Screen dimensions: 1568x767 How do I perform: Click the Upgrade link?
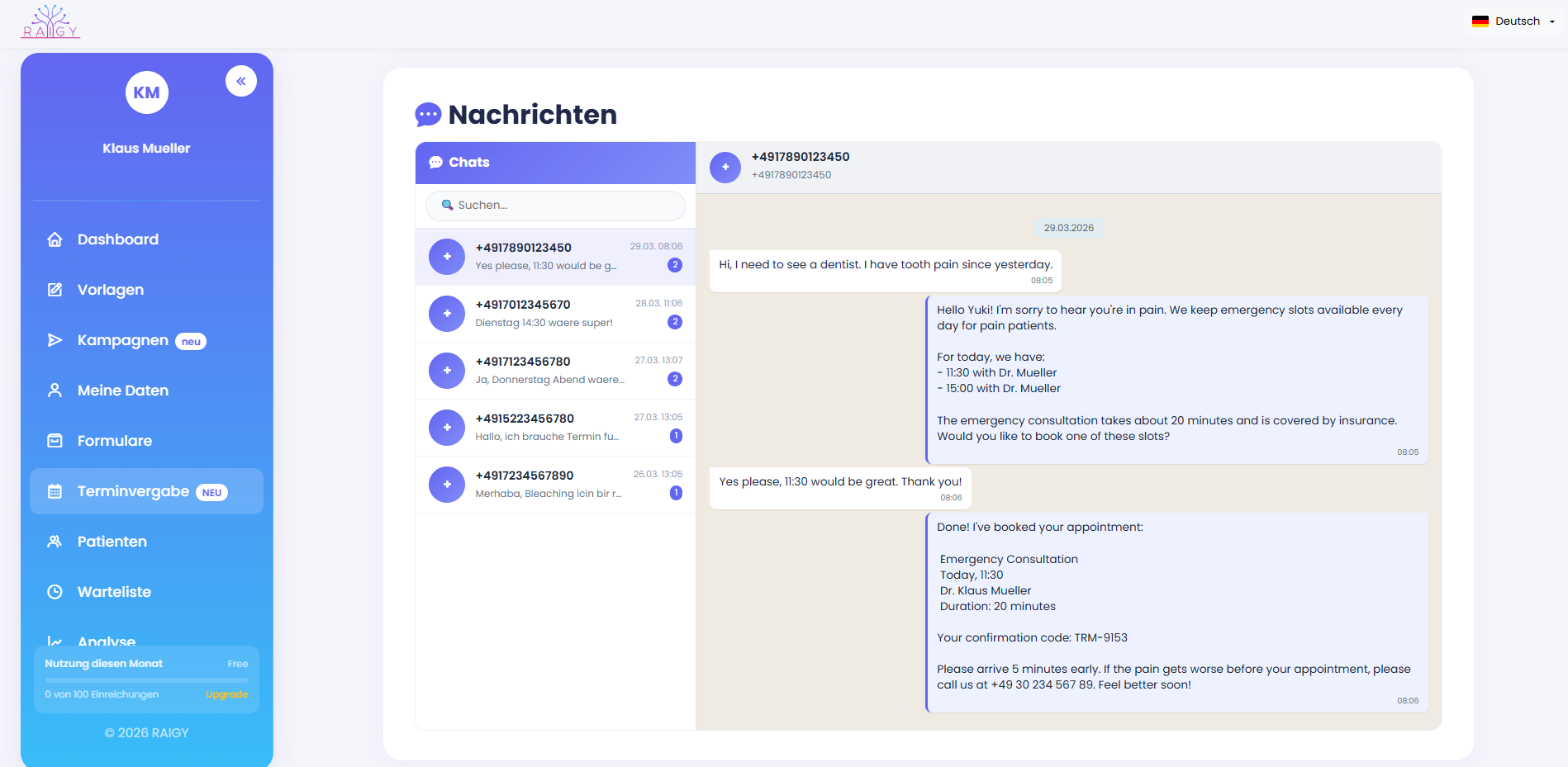click(226, 694)
